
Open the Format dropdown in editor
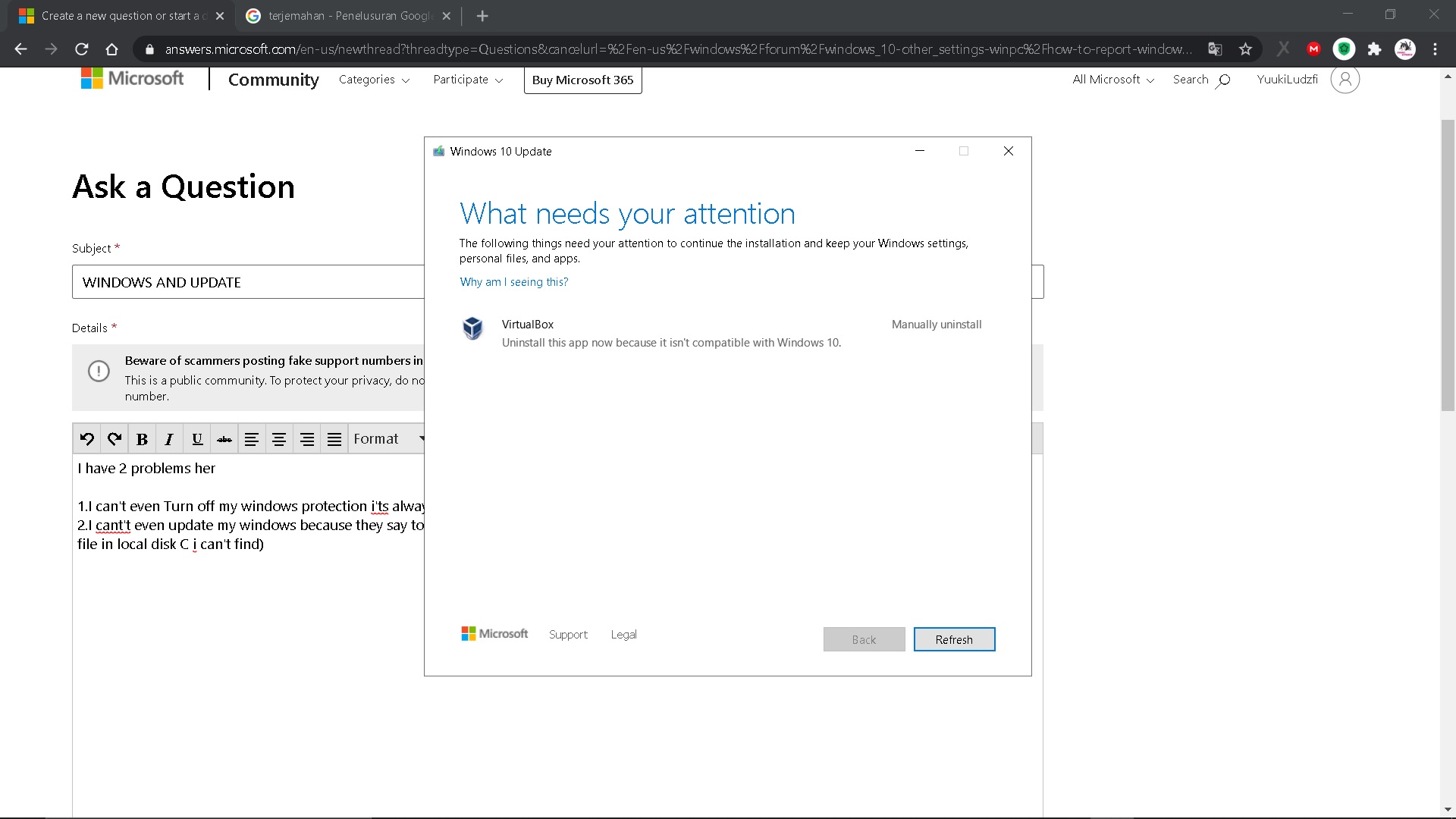click(x=388, y=439)
